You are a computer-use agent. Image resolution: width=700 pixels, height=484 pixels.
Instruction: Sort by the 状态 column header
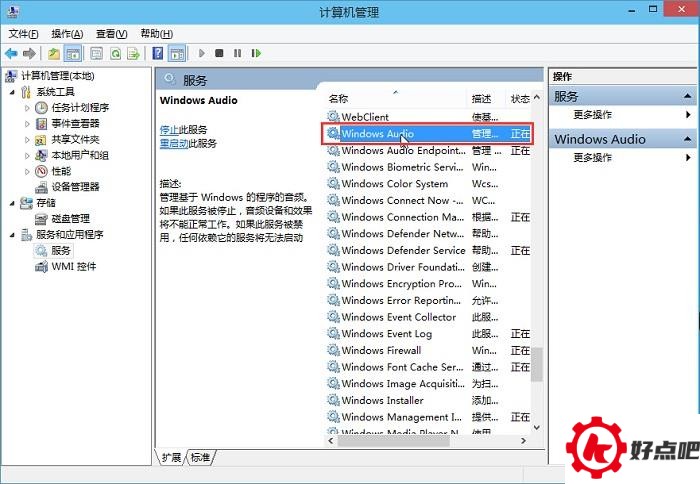click(520, 99)
